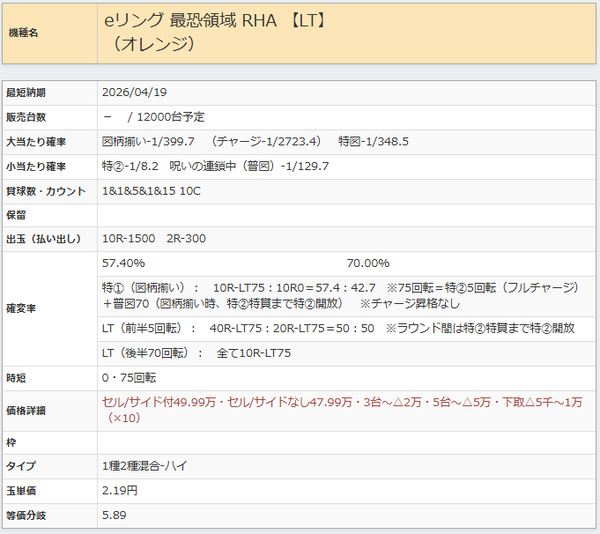
Task: Click the 特①（図柄揃い） description line
Action: coord(341,296)
